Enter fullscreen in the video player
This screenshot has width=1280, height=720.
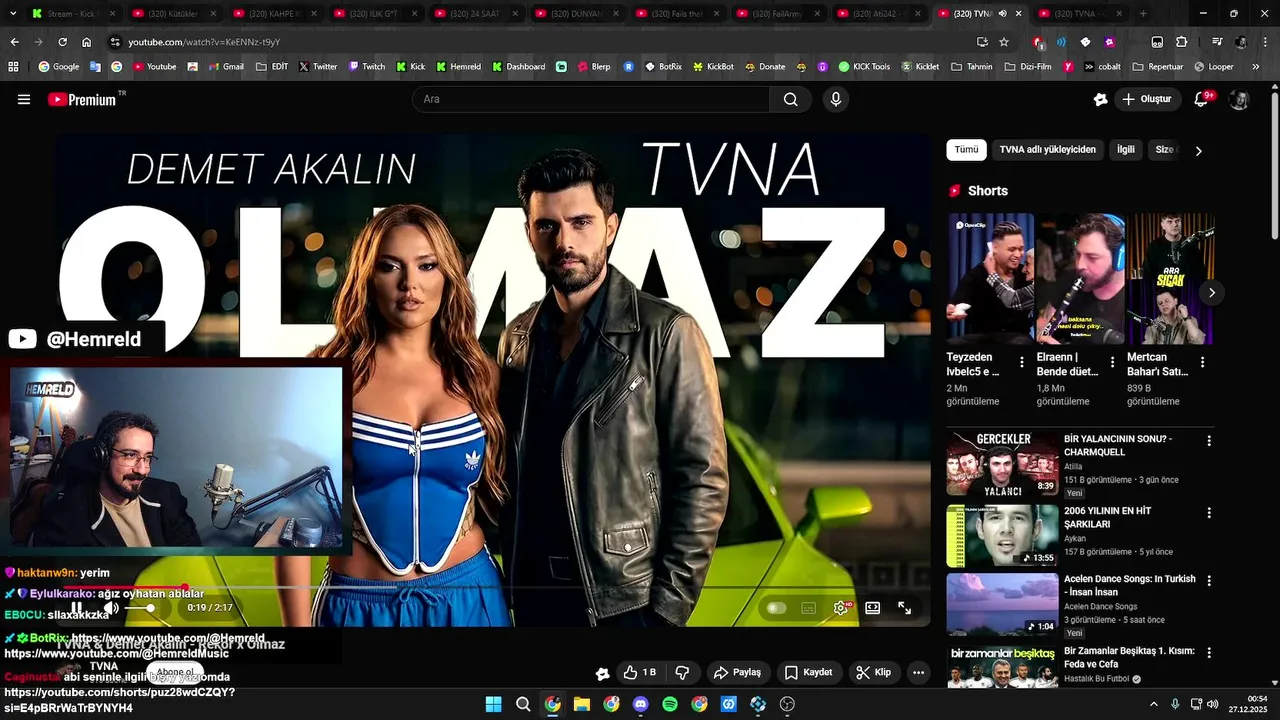(x=905, y=608)
